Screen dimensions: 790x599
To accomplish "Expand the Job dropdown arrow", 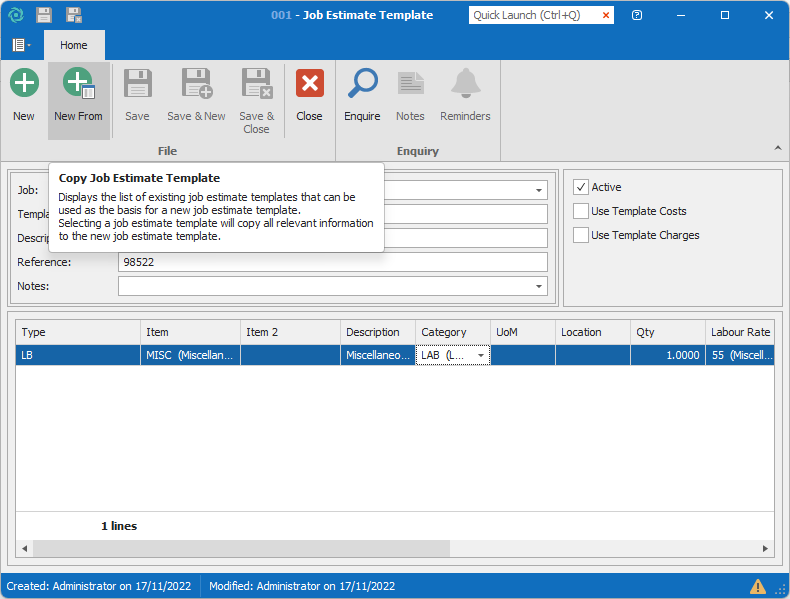I will pyautogui.click(x=539, y=190).
